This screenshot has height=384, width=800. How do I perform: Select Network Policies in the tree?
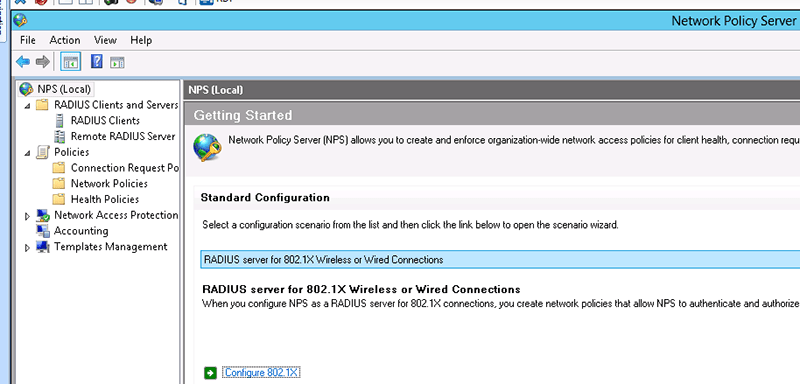coord(109,184)
